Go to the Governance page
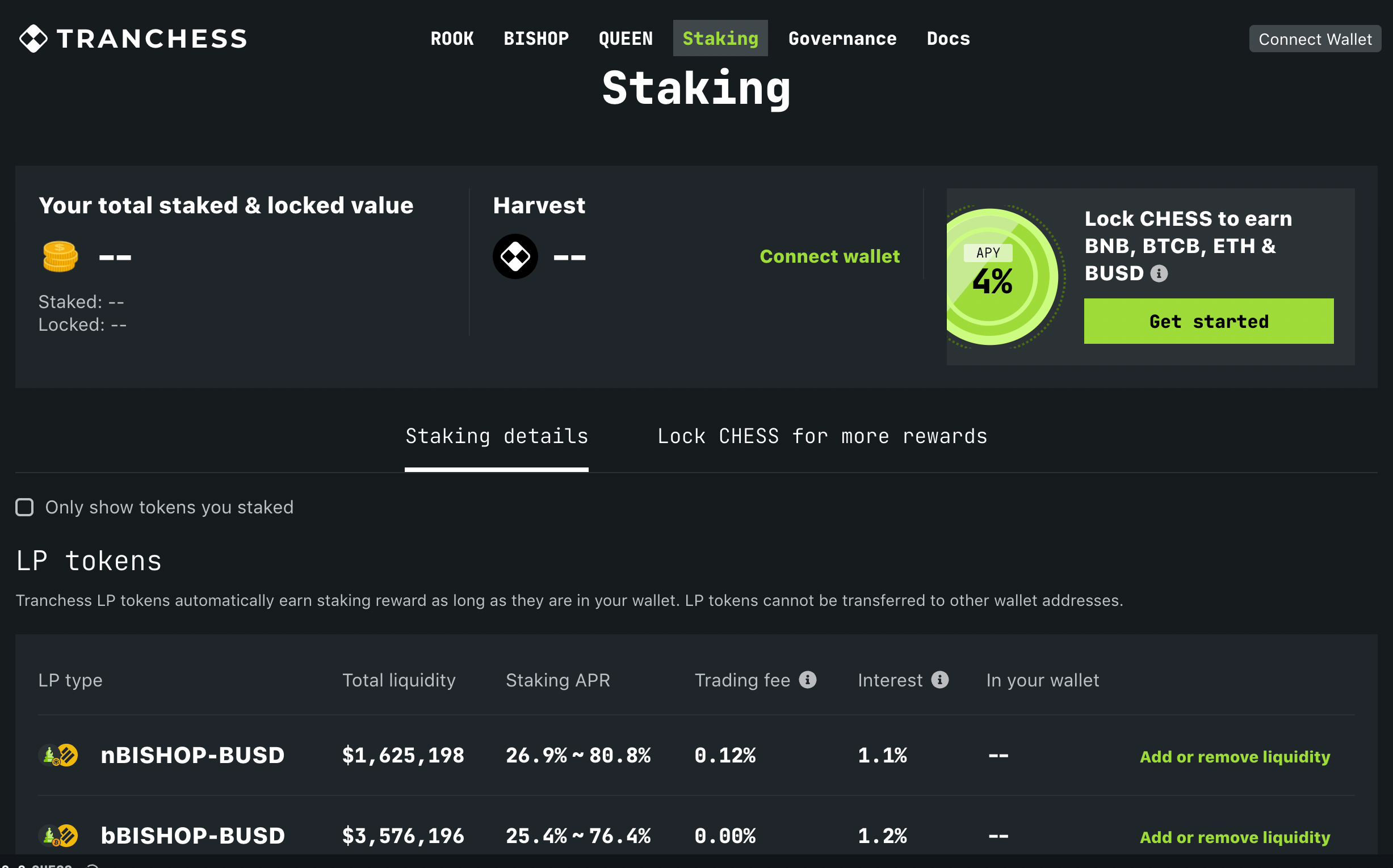This screenshot has width=1393, height=868. point(842,39)
